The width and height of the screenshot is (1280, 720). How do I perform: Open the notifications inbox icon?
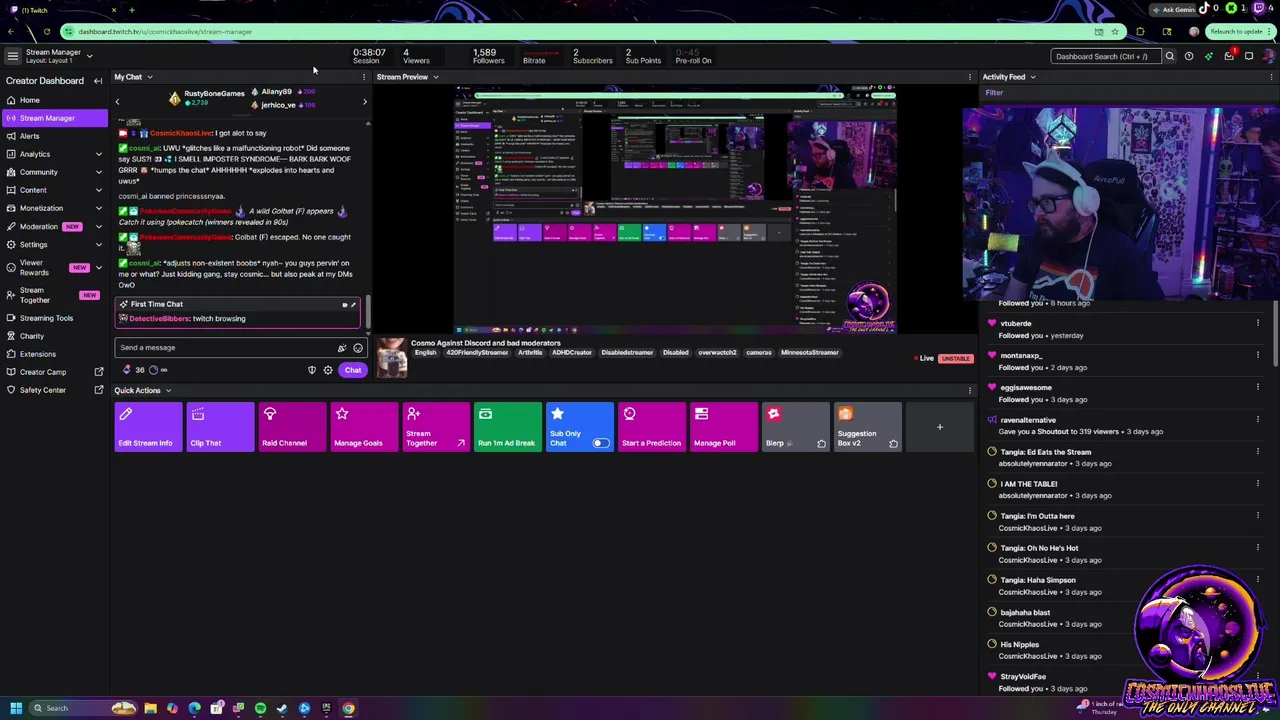(1229, 56)
